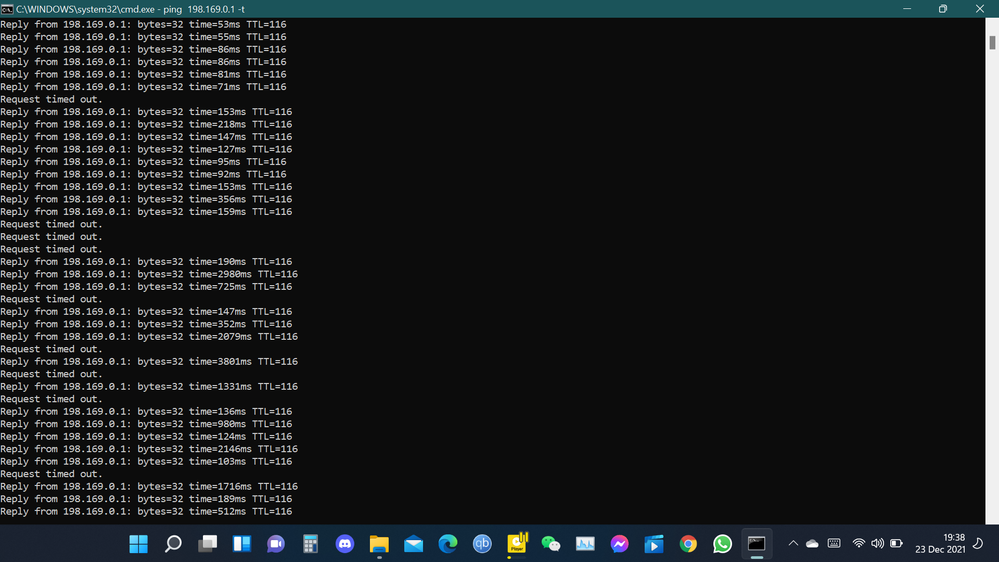Click the cmd.exe icon in title bar
The width and height of the screenshot is (999, 562).
click(x=7, y=9)
